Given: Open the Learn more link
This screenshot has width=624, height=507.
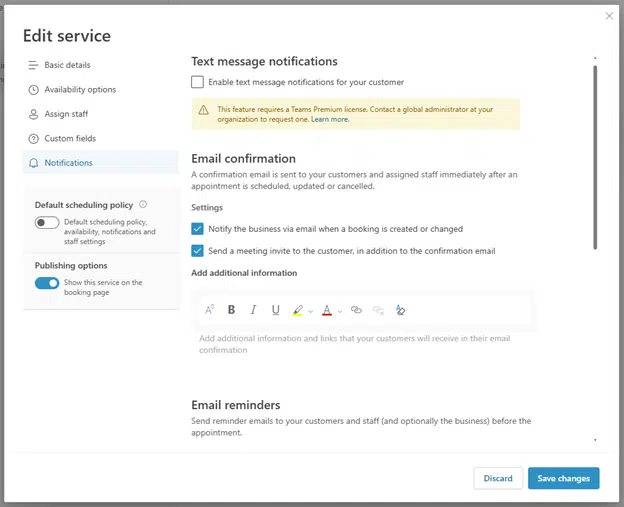Looking at the screenshot, I should coord(330,119).
